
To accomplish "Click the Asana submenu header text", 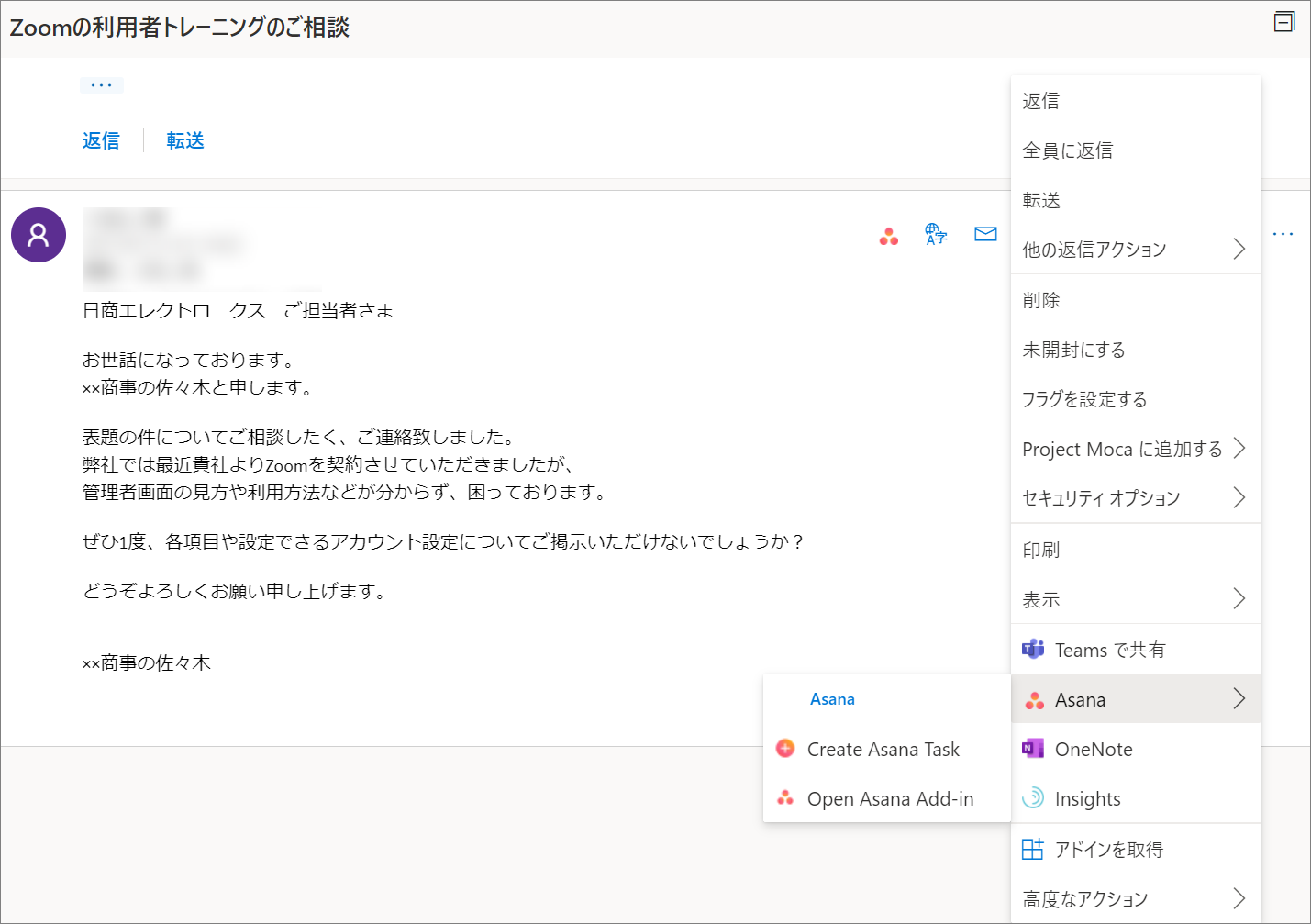I will pyautogui.click(x=832, y=699).
